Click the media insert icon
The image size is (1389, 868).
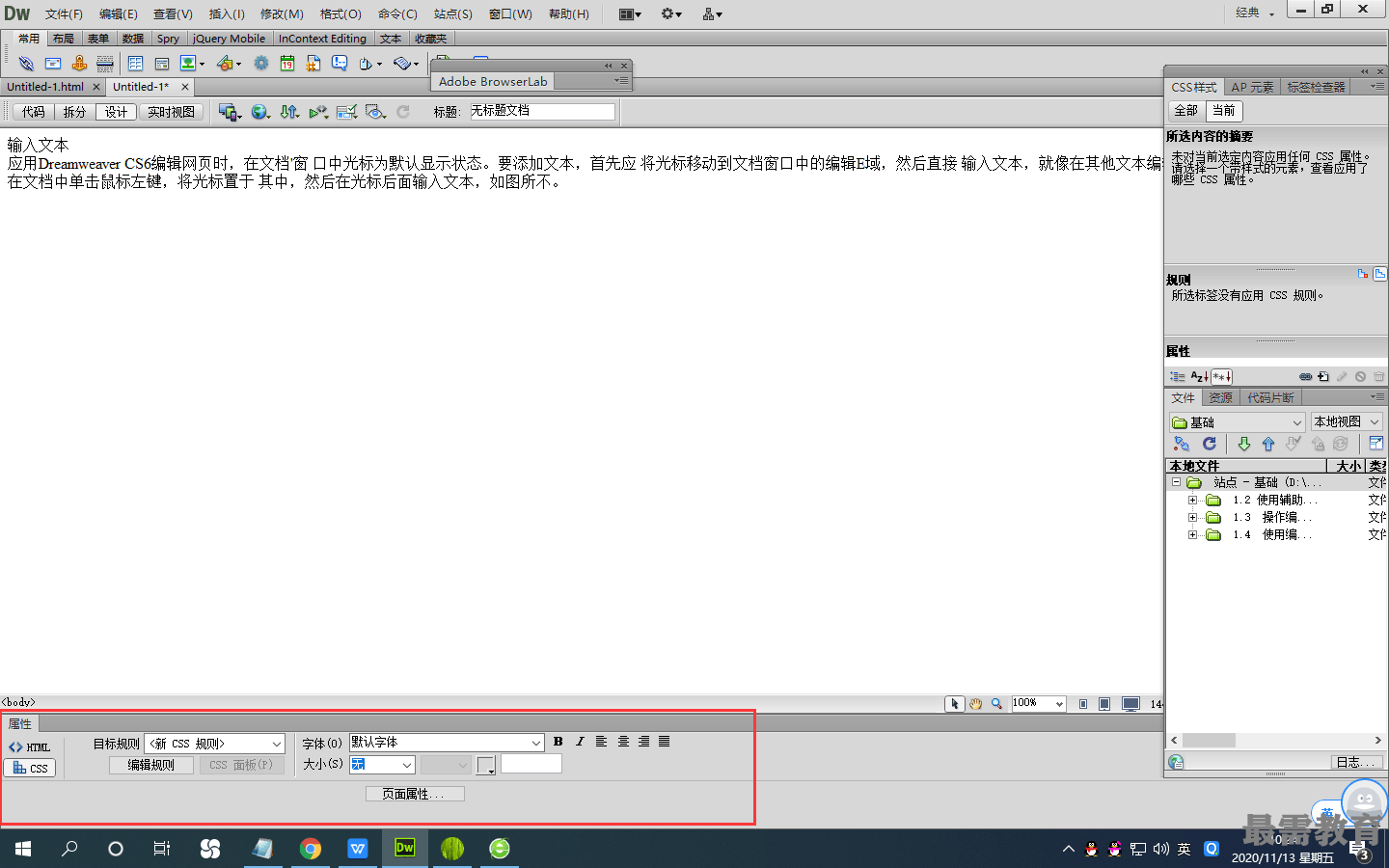pyautogui.click(x=225, y=64)
